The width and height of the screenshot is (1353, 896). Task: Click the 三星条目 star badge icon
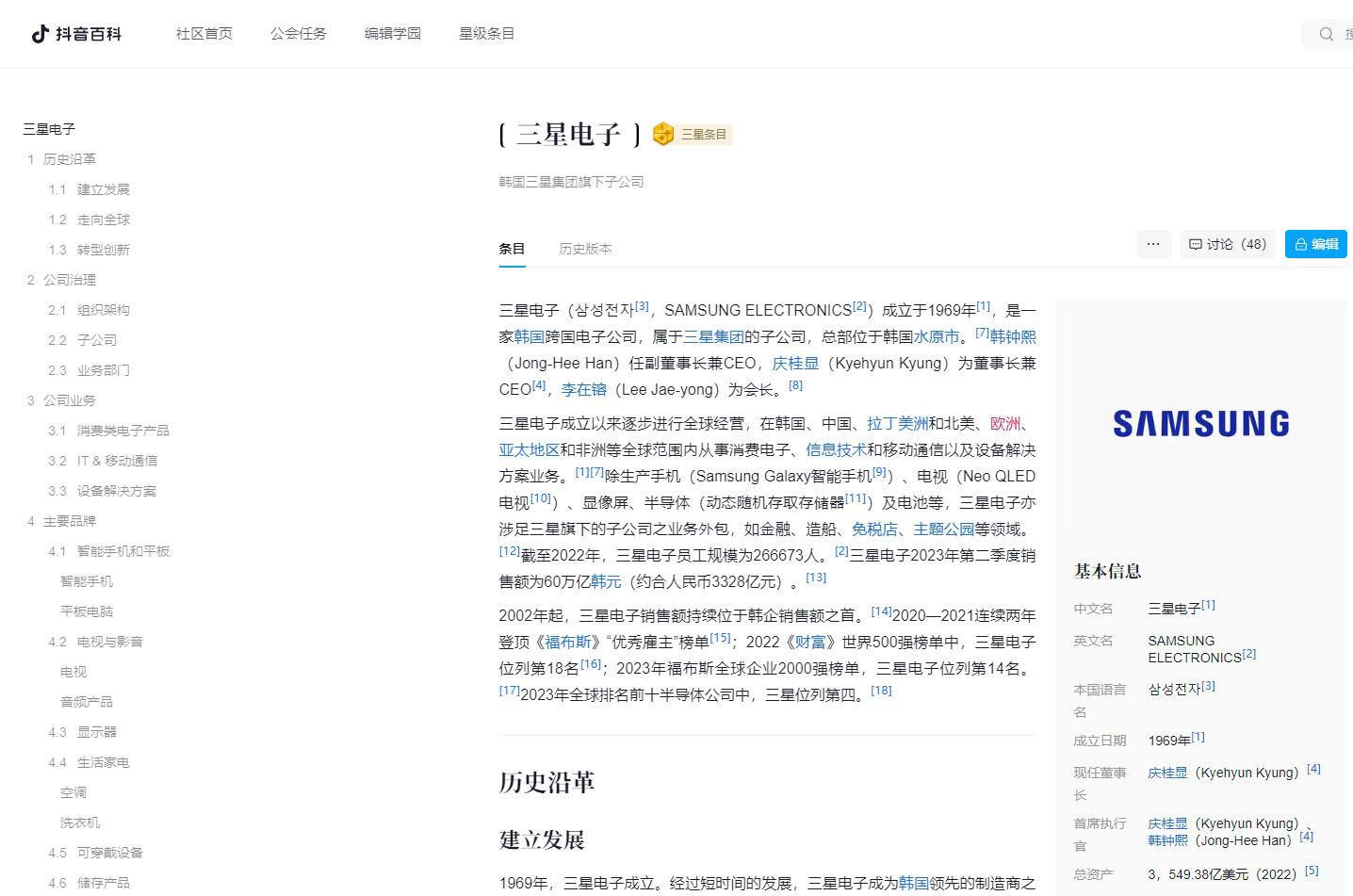pos(663,134)
